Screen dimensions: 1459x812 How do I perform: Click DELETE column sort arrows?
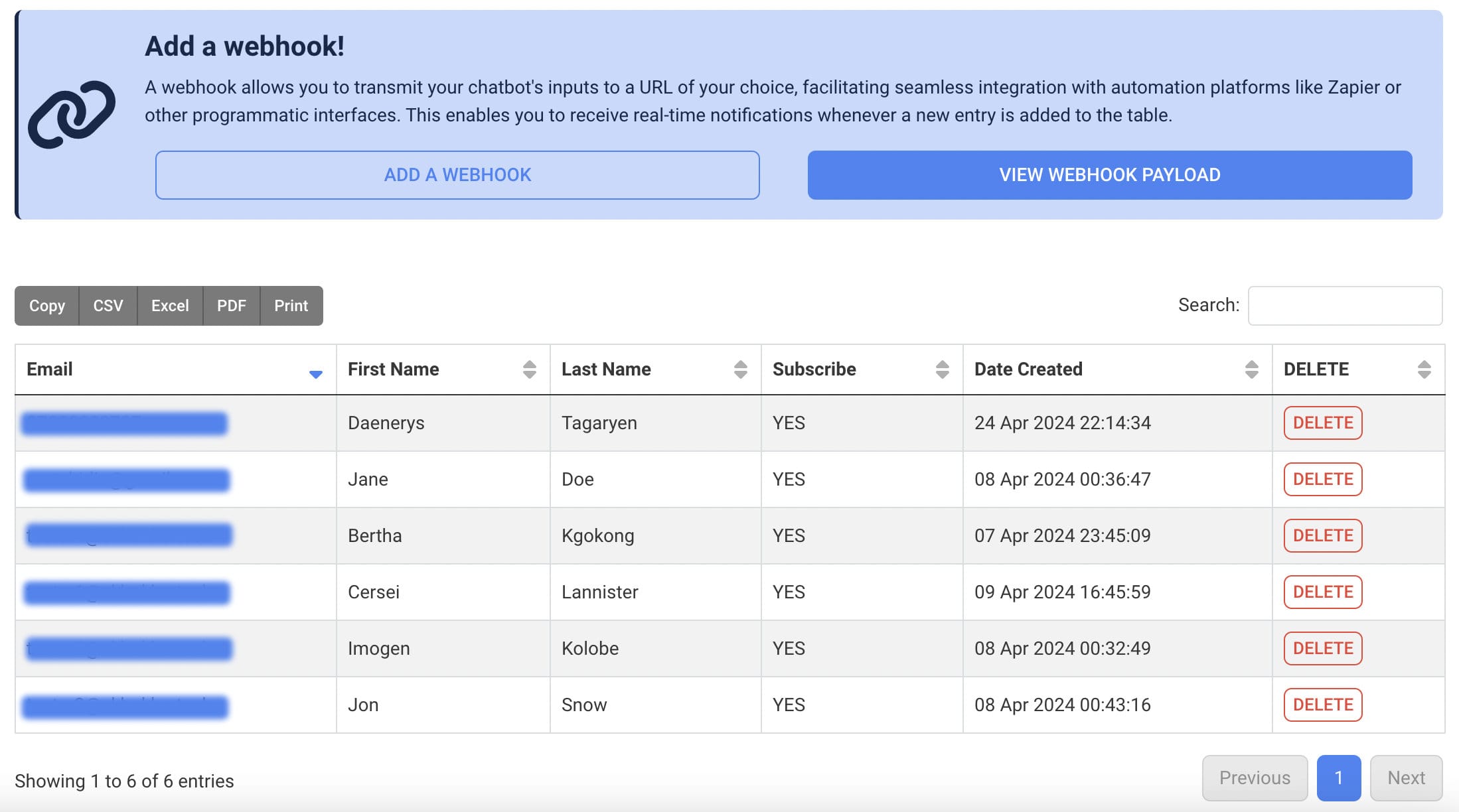click(1424, 370)
